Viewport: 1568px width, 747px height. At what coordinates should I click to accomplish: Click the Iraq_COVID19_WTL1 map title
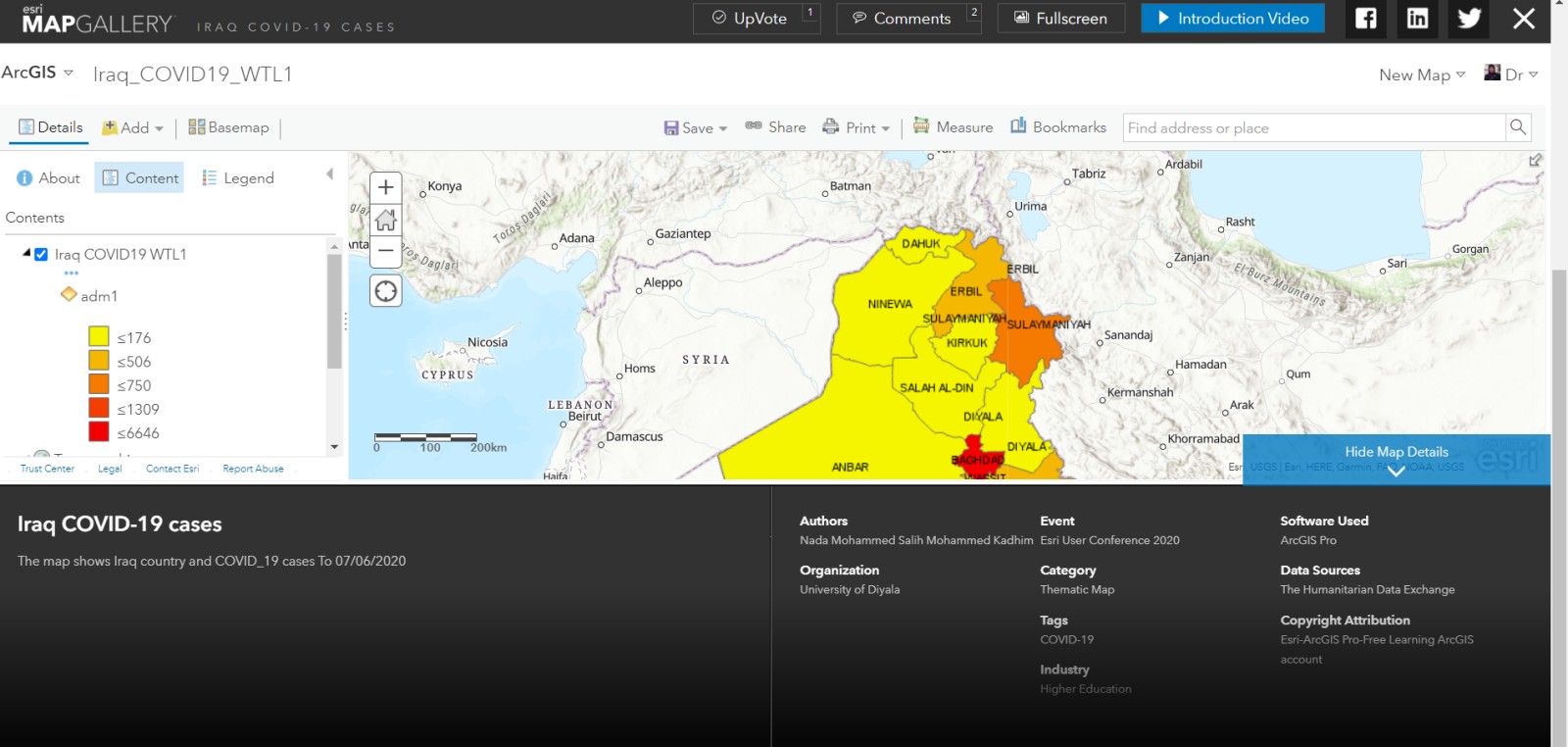193,75
